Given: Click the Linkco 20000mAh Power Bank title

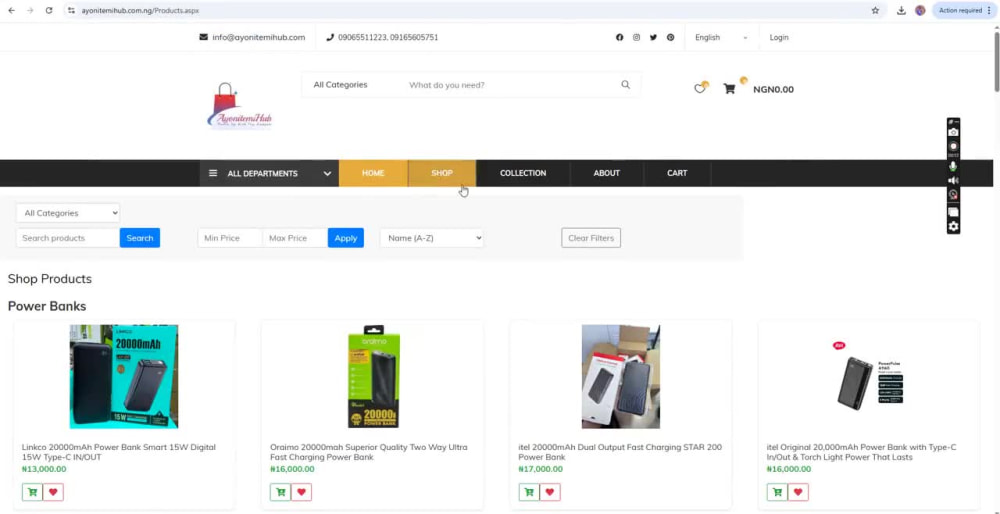Looking at the screenshot, I should tap(119, 452).
